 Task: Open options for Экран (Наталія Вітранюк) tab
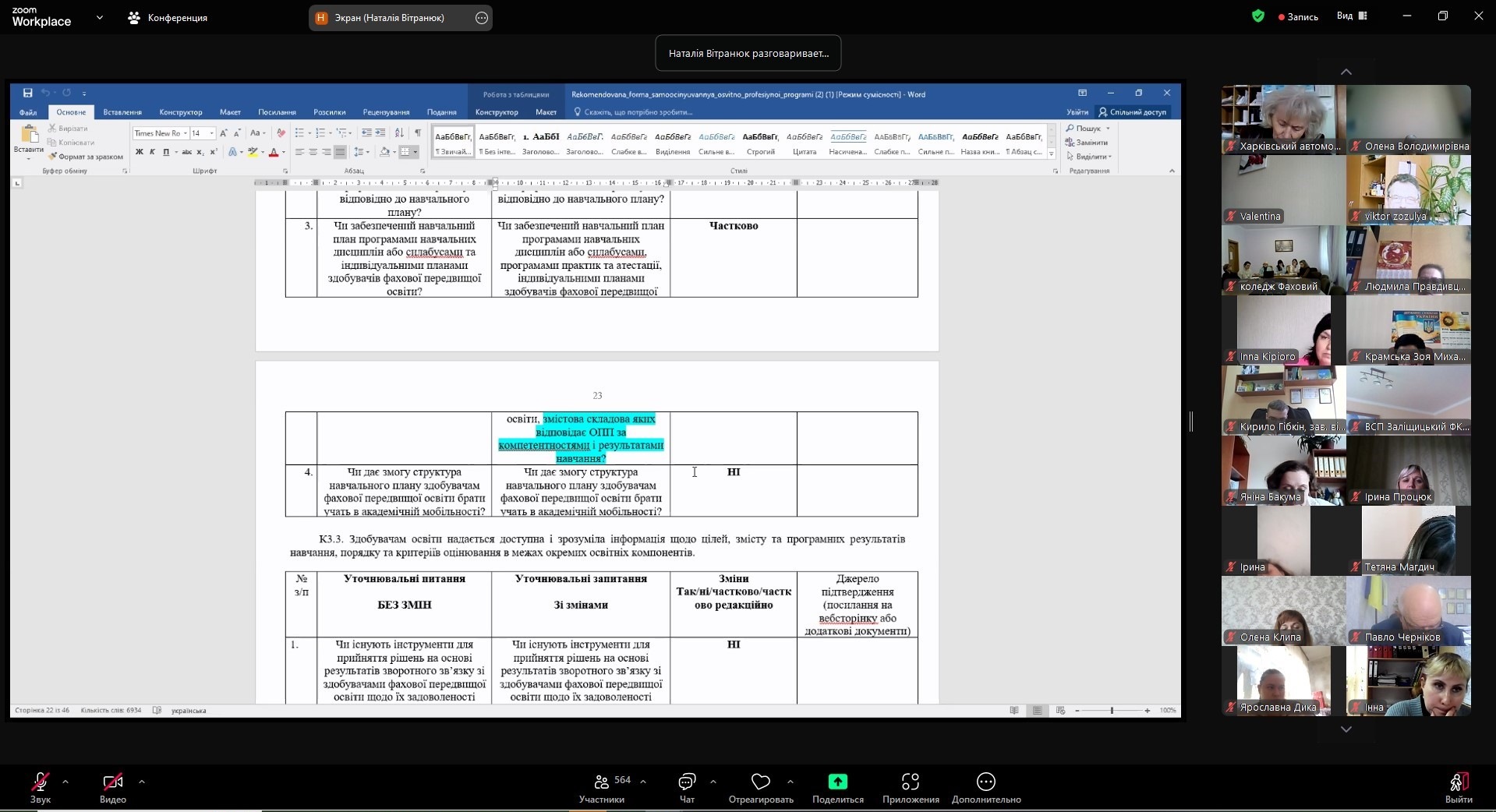tap(482, 18)
